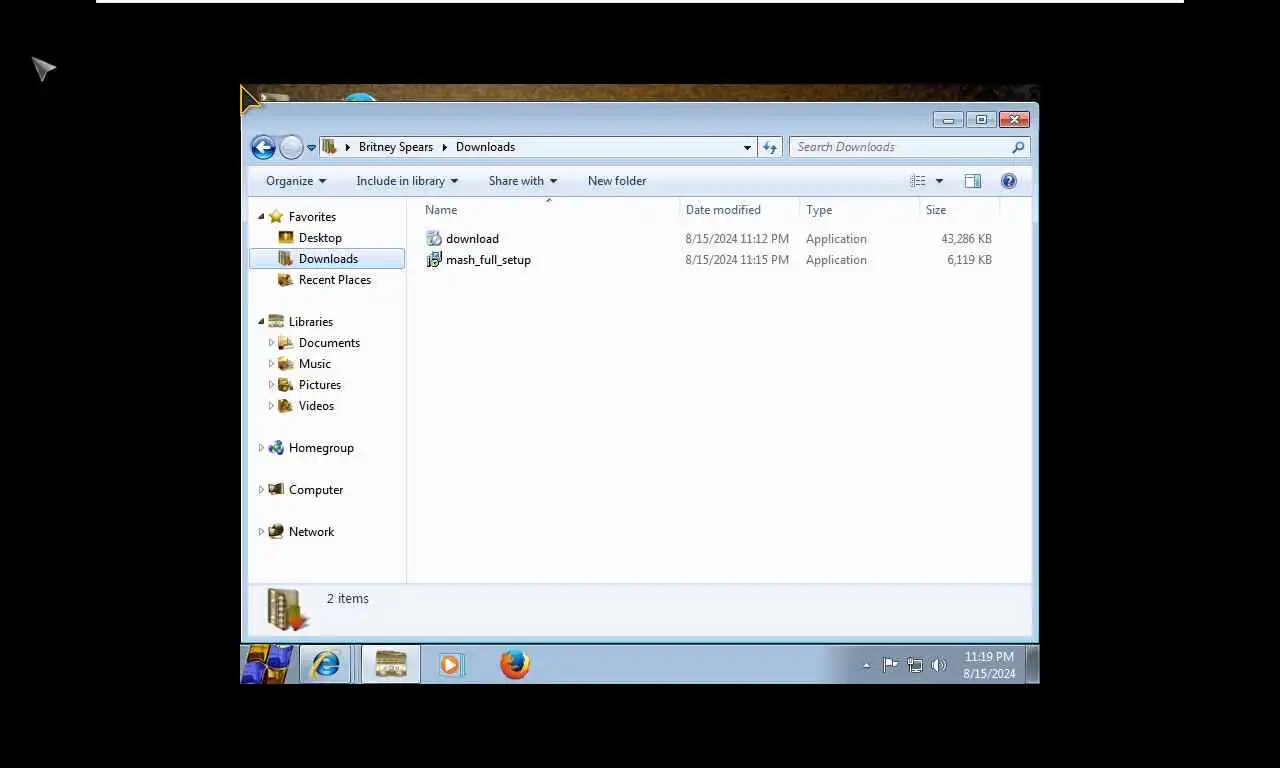Collapse the Favorites group
The image size is (1280, 768).
click(261, 217)
